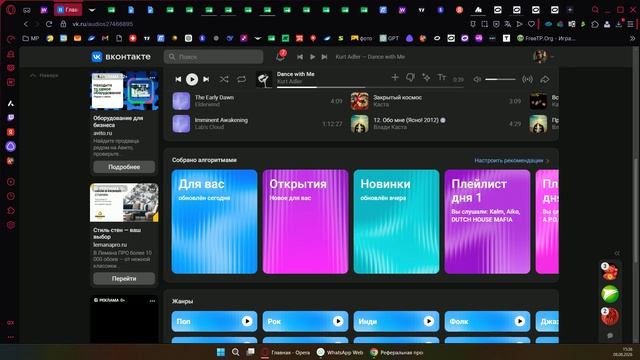
Task: Toggle broadcasting music to status
Action: pyautogui.click(x=527, y=79)
